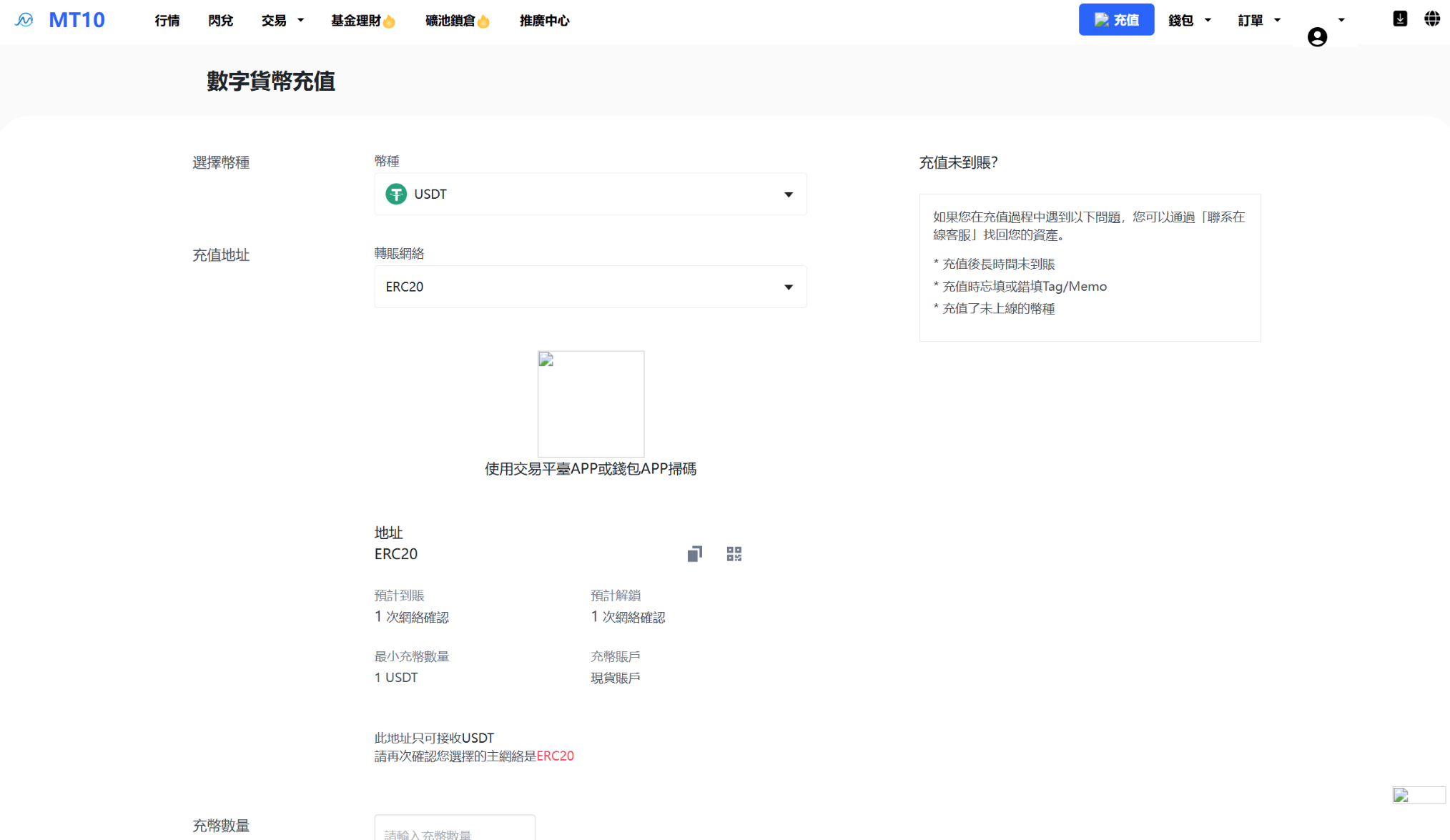Open the language globe icon

tap(1432, 19)
